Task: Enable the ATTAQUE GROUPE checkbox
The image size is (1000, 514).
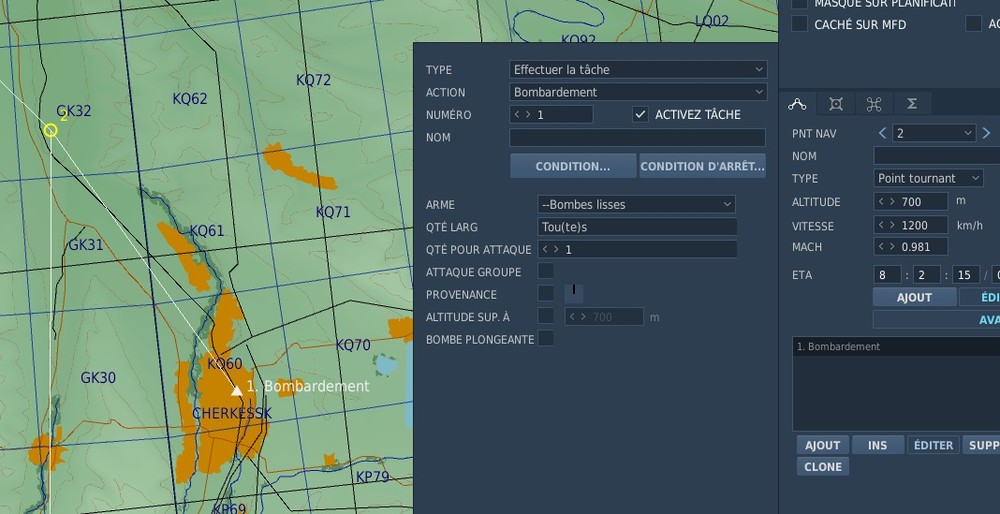Action: 546,271
